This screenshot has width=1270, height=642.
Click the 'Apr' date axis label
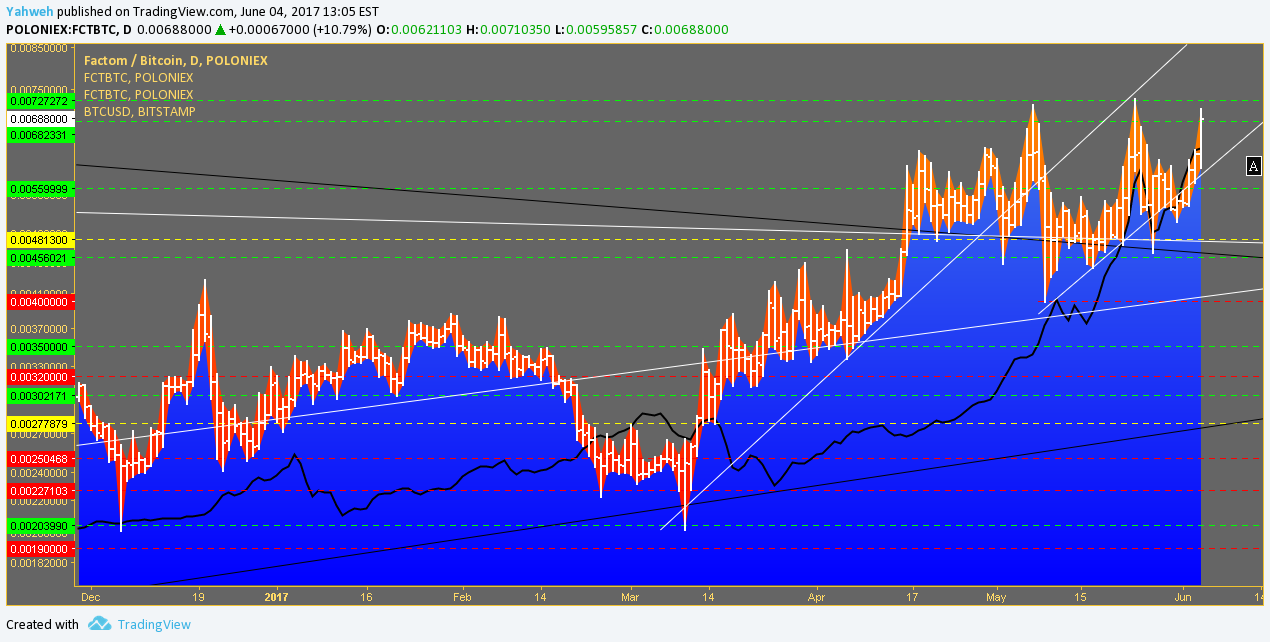816,596
